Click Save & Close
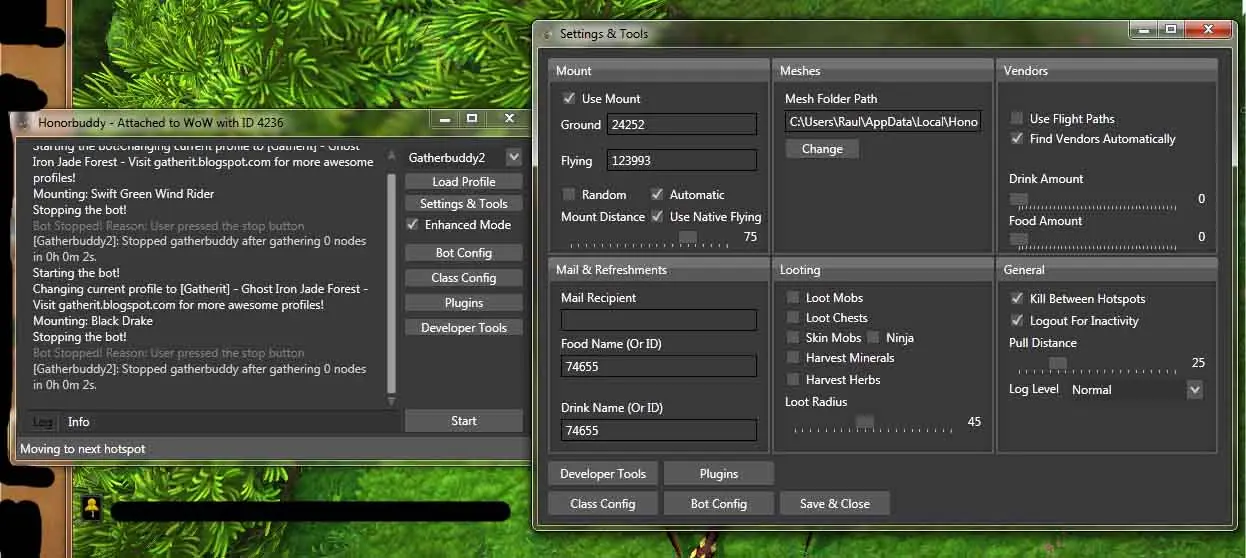The width and height of the screenshot is (1246, 558). click(x=835, y=503)
